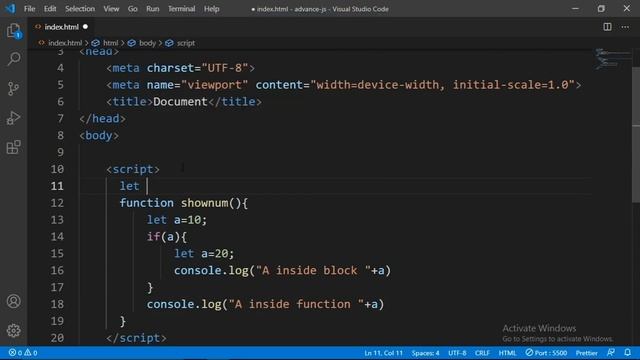The height and width of the screenshot is (360, 640).
Task: Minimize the VS Code window
Action: (575, 9)
